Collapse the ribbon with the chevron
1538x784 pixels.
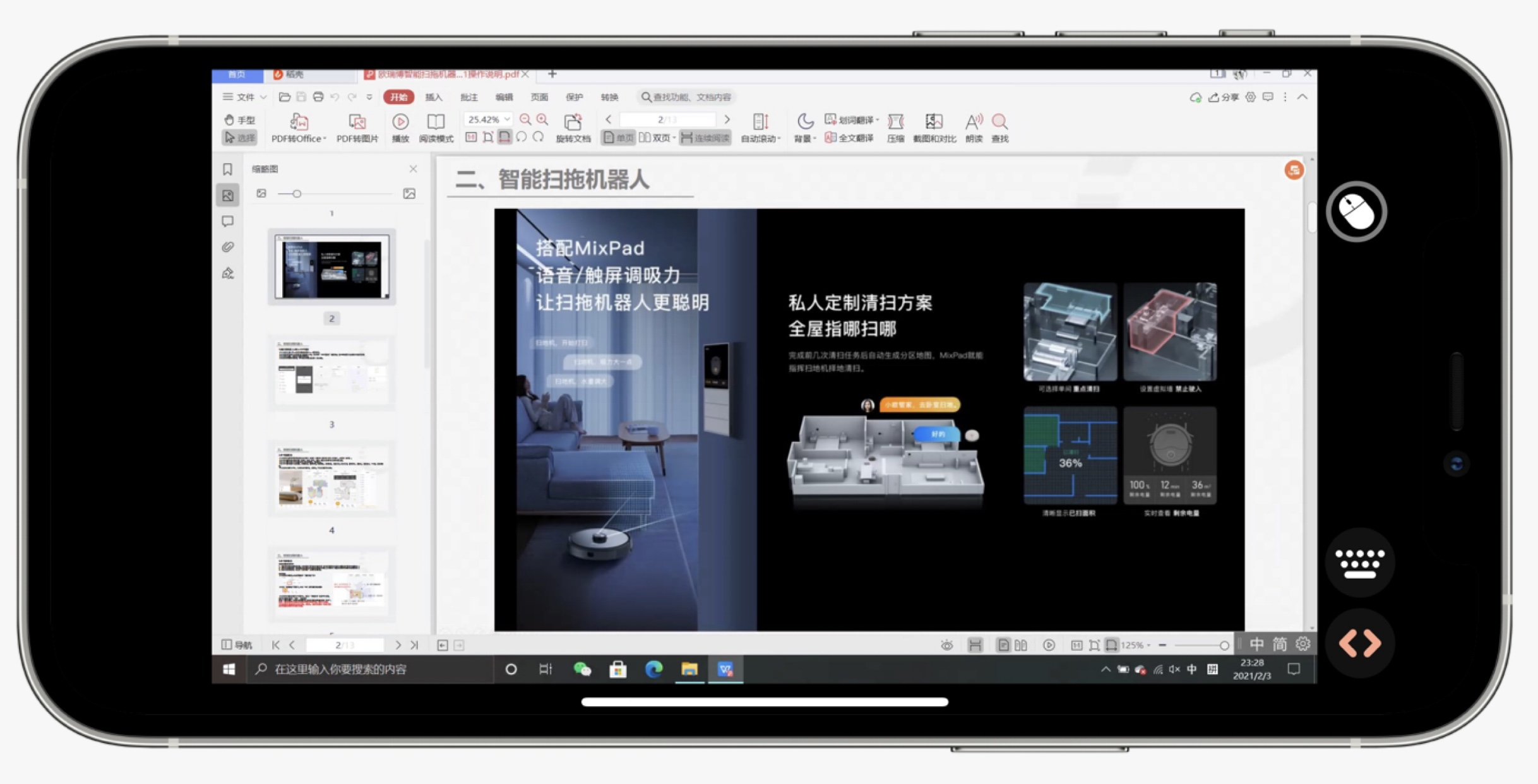[1303, 97]
